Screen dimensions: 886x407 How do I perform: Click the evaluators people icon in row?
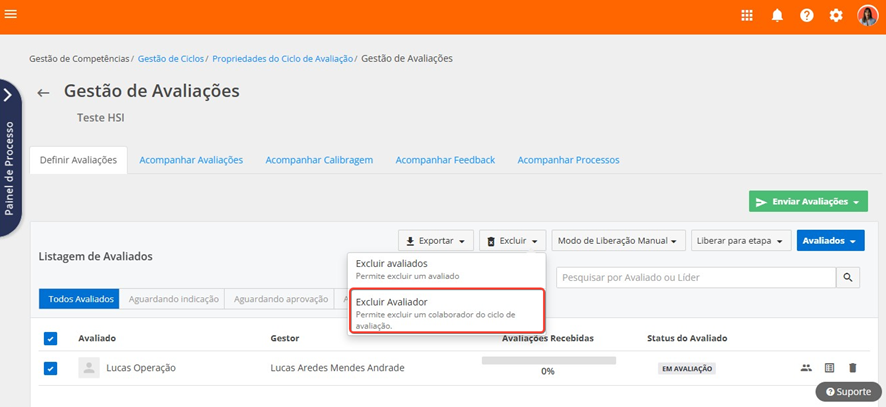tap(806, 368)
